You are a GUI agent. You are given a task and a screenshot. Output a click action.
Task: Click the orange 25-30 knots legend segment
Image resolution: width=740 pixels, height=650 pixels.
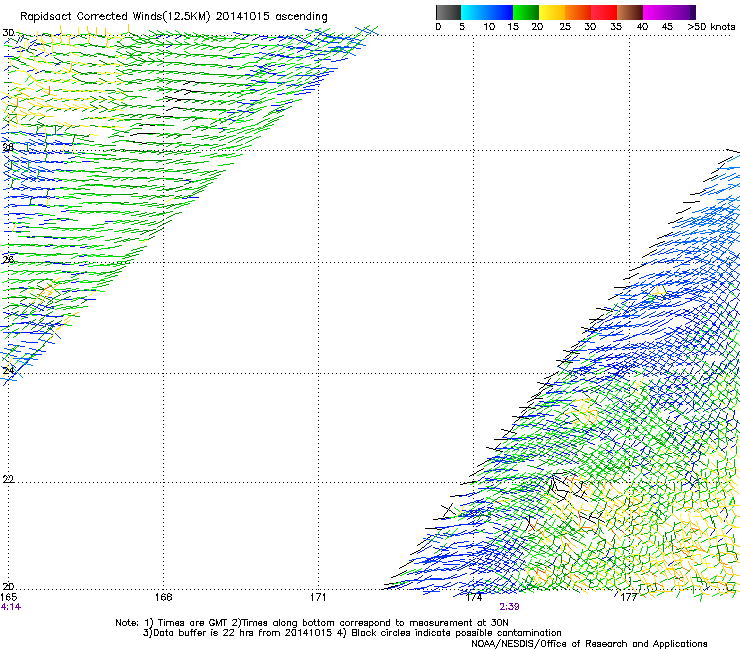[x=578, y=12]
